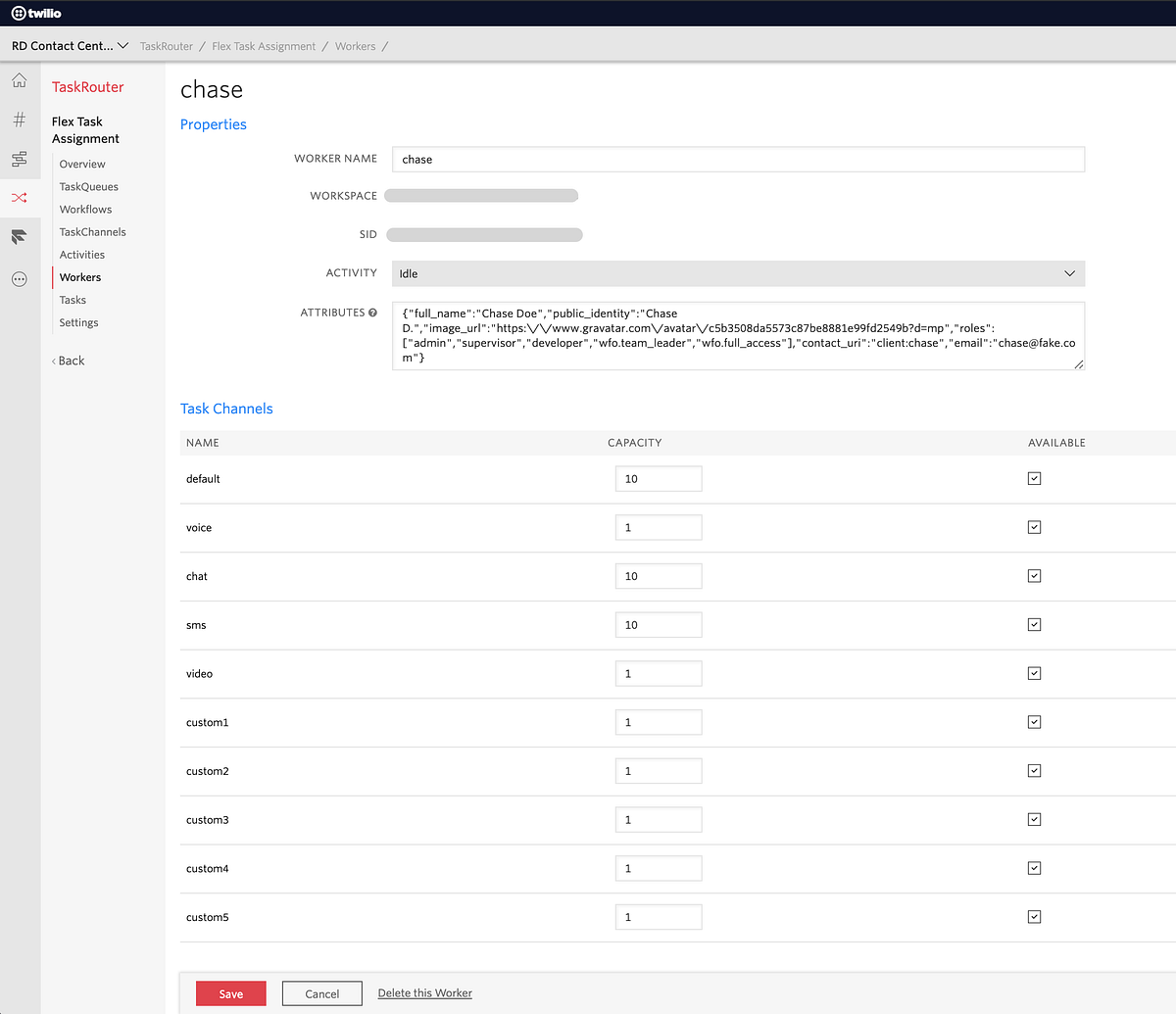
Task: Click the ellipsis explore-products icon
Action: 19,279
